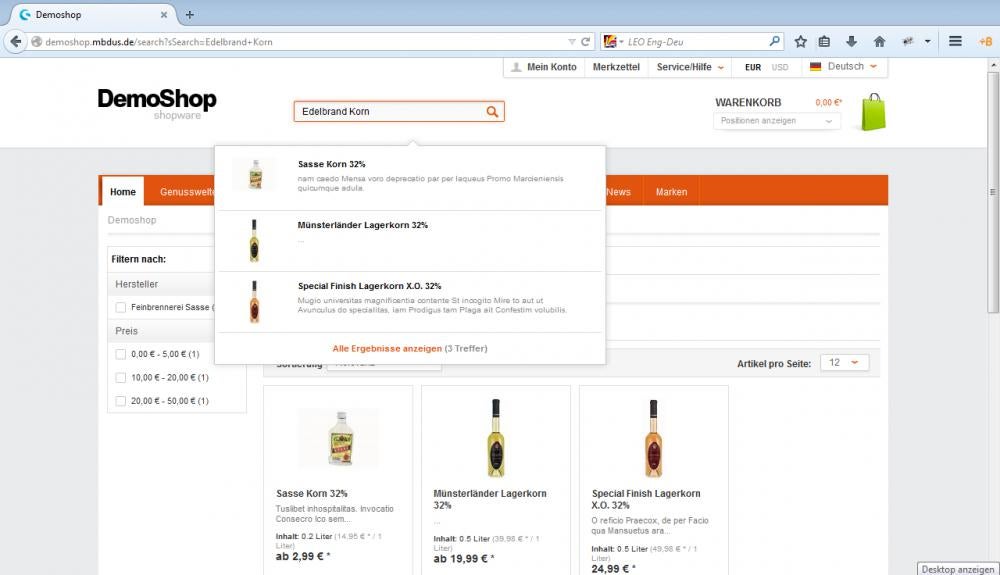Viewport: 1000px width, 575px height.
Task: Open the Mein Konto link
Action: tap(543, 67)
